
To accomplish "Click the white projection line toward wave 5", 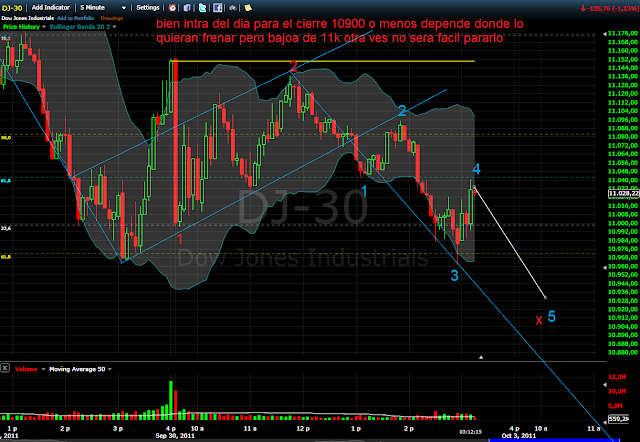I will pyautogui.click(x=510, y=242).
